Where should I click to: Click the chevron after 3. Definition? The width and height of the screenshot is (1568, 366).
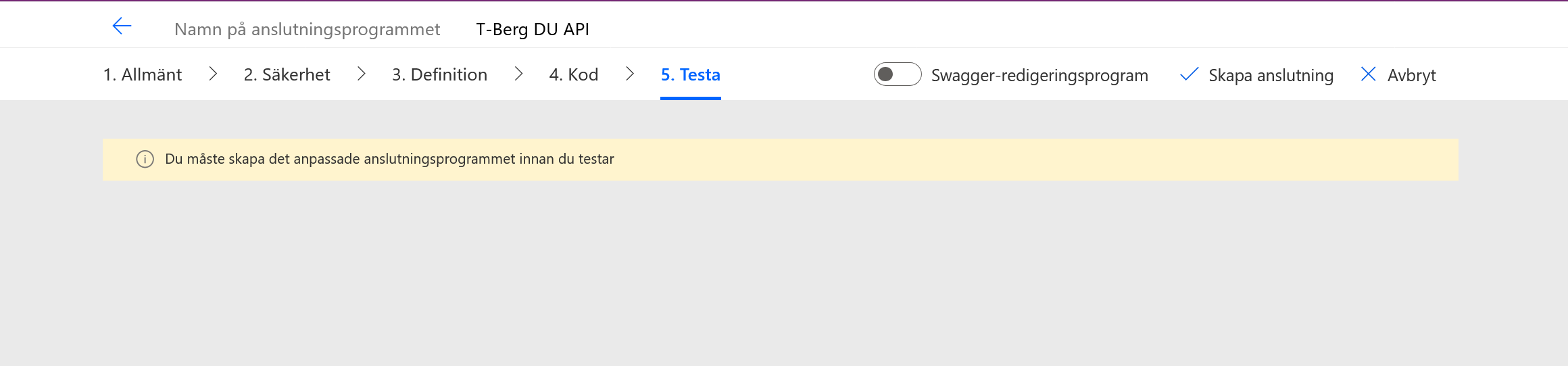518,74
